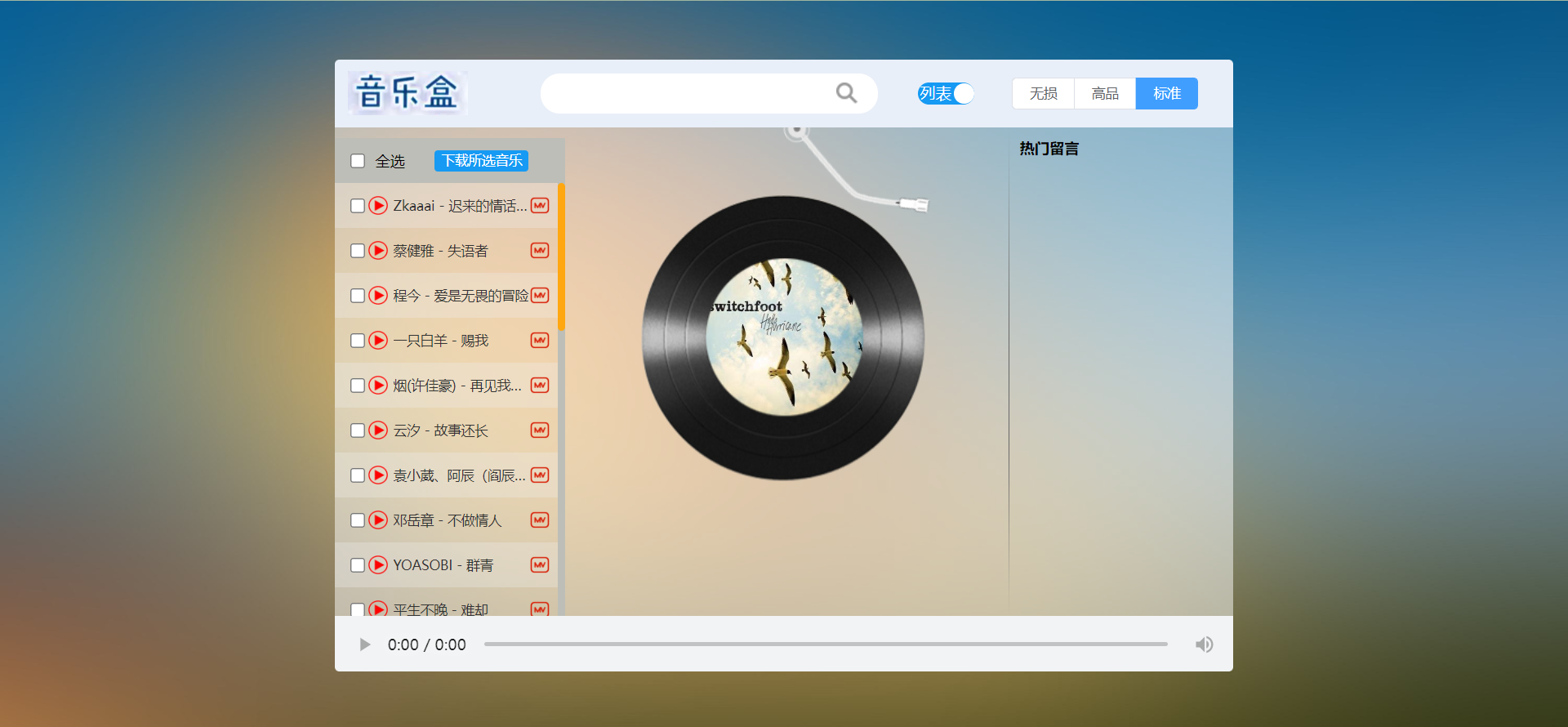
Task: Click song title YOASOBI - 群青
Action: point(443,565)
